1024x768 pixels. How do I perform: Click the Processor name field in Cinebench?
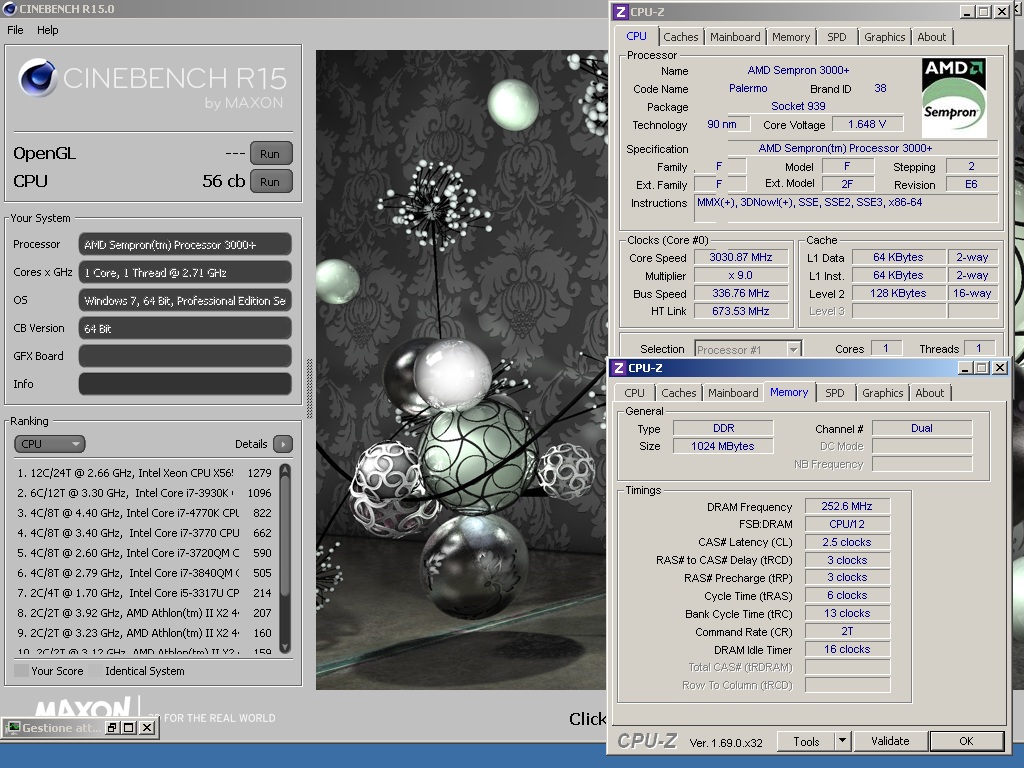185,245
